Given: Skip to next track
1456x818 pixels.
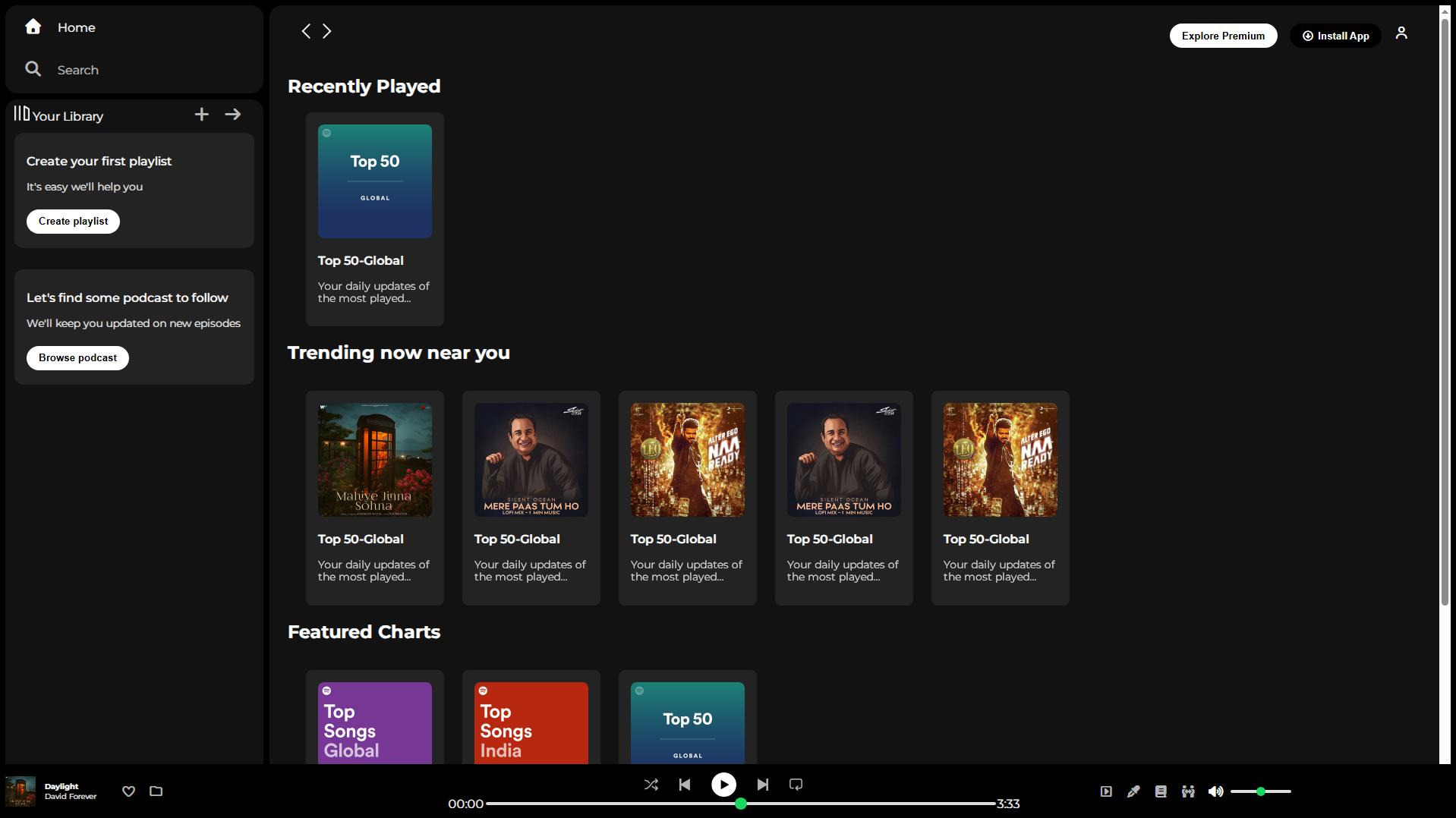Looking at the screenshot, I should tap(763, 785).
